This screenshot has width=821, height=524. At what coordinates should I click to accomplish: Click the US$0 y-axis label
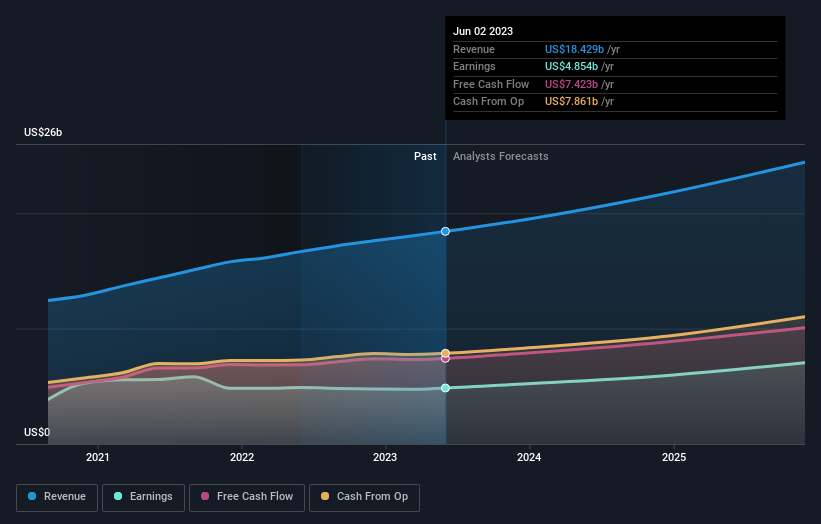[x=37, y=432]
